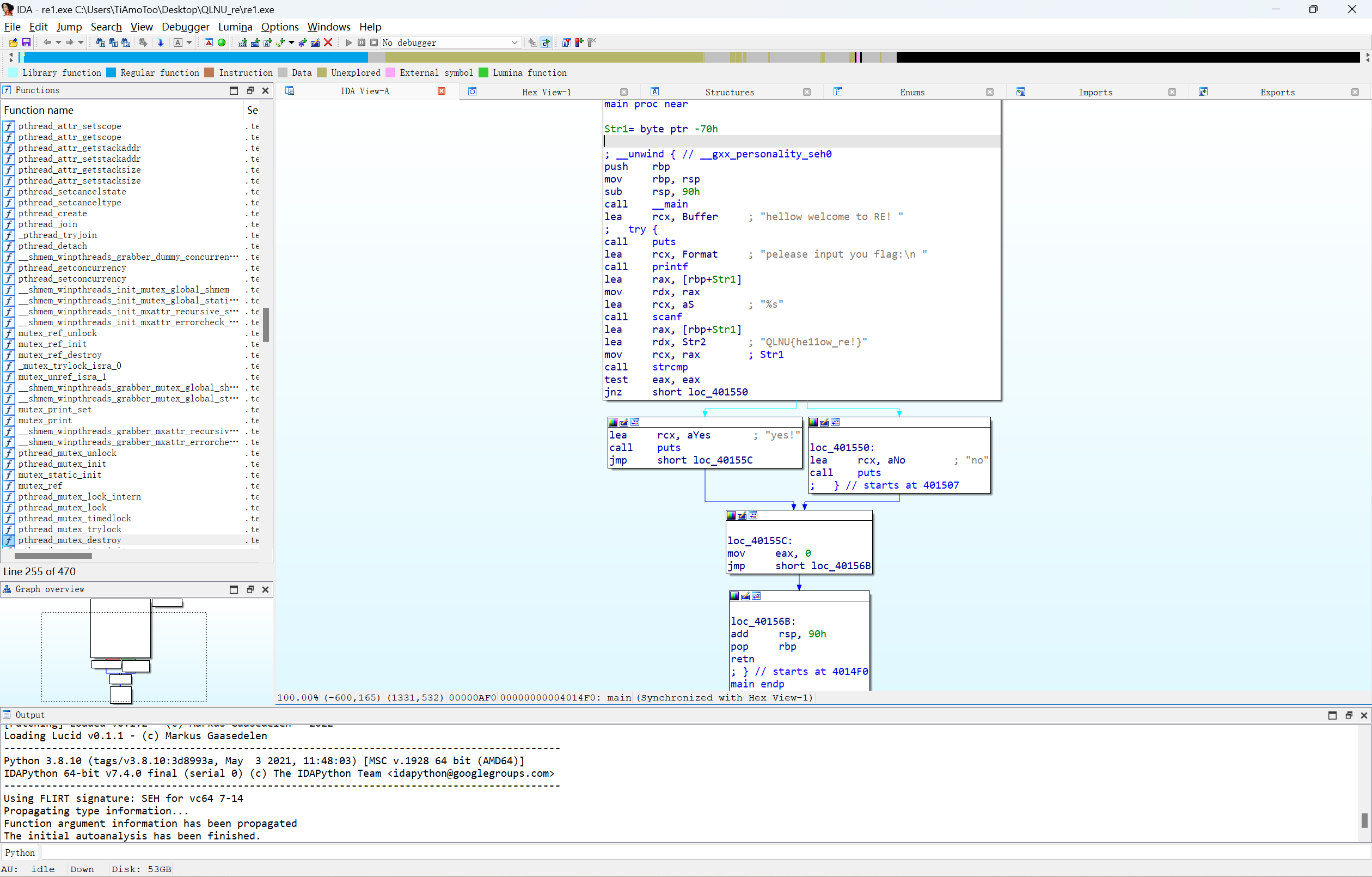Edit the loc_401550 node comment icon

pyautogui.click(x=824, y=422)
